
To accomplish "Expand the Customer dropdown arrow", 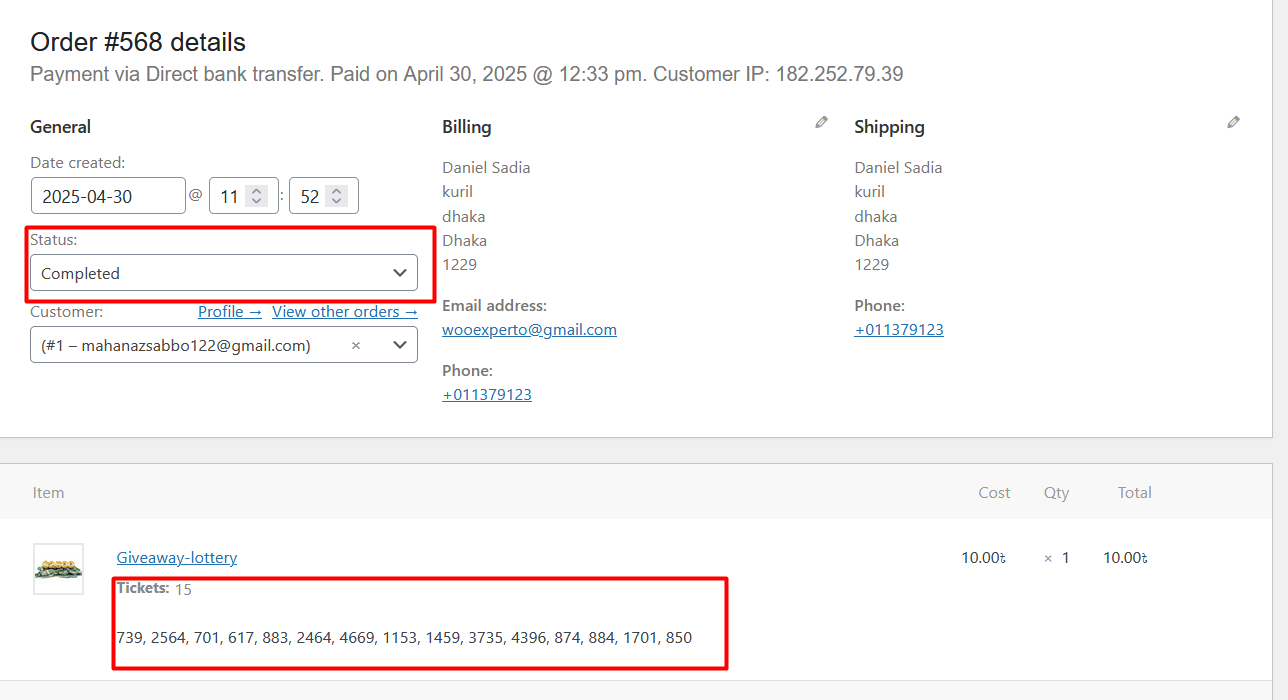I will 399,345.
